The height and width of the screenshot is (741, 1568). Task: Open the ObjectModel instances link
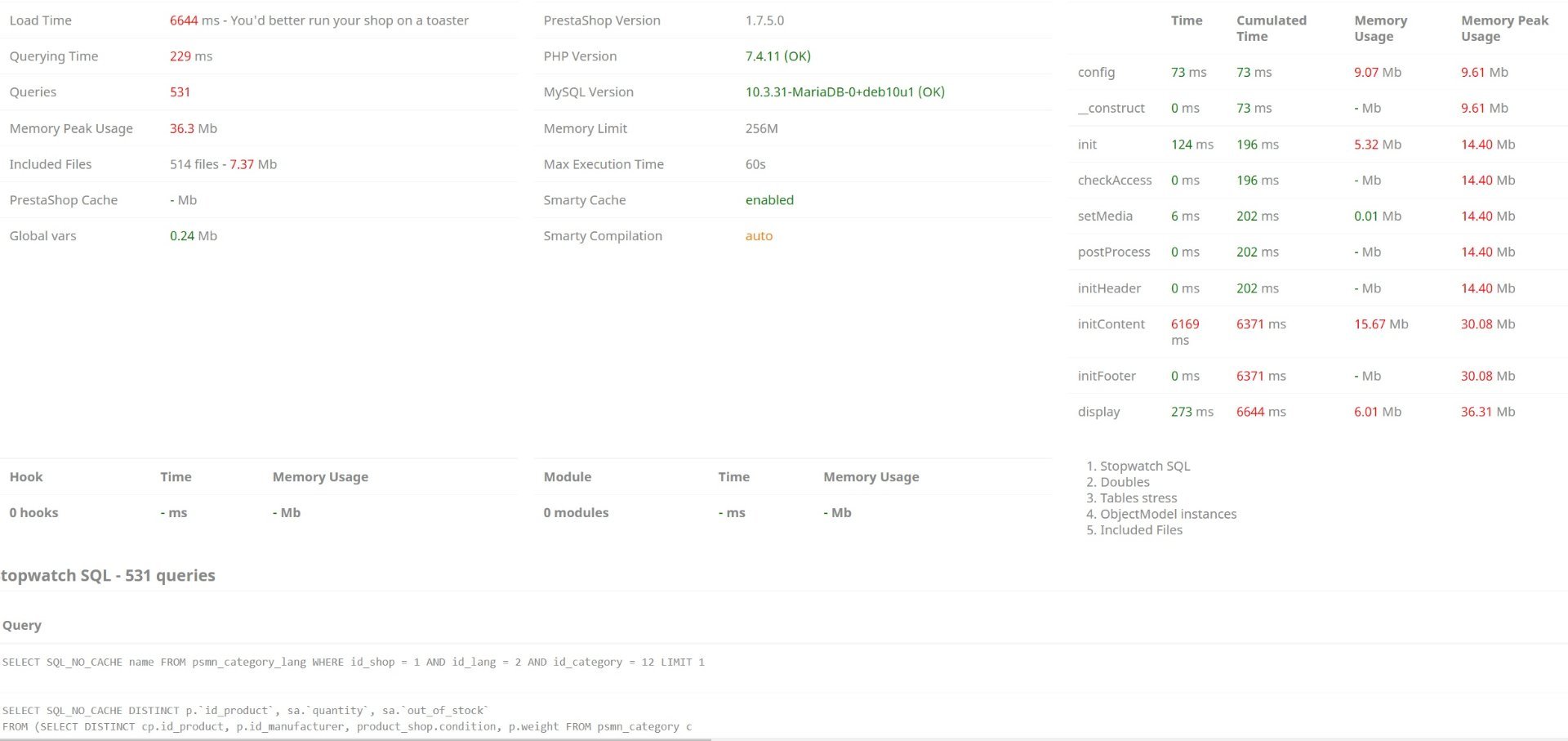[x=1168, y=514]
